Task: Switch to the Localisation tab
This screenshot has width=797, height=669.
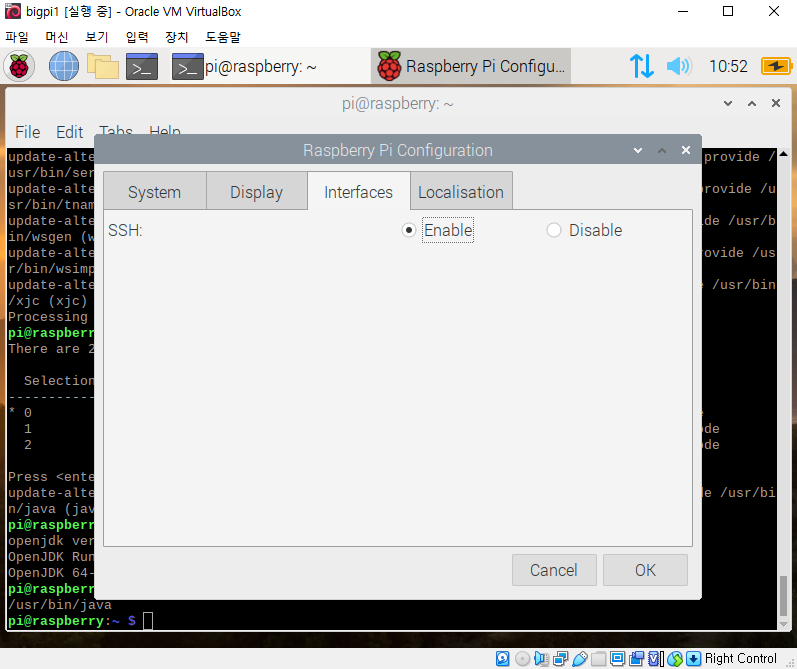Action: [461, 192]
